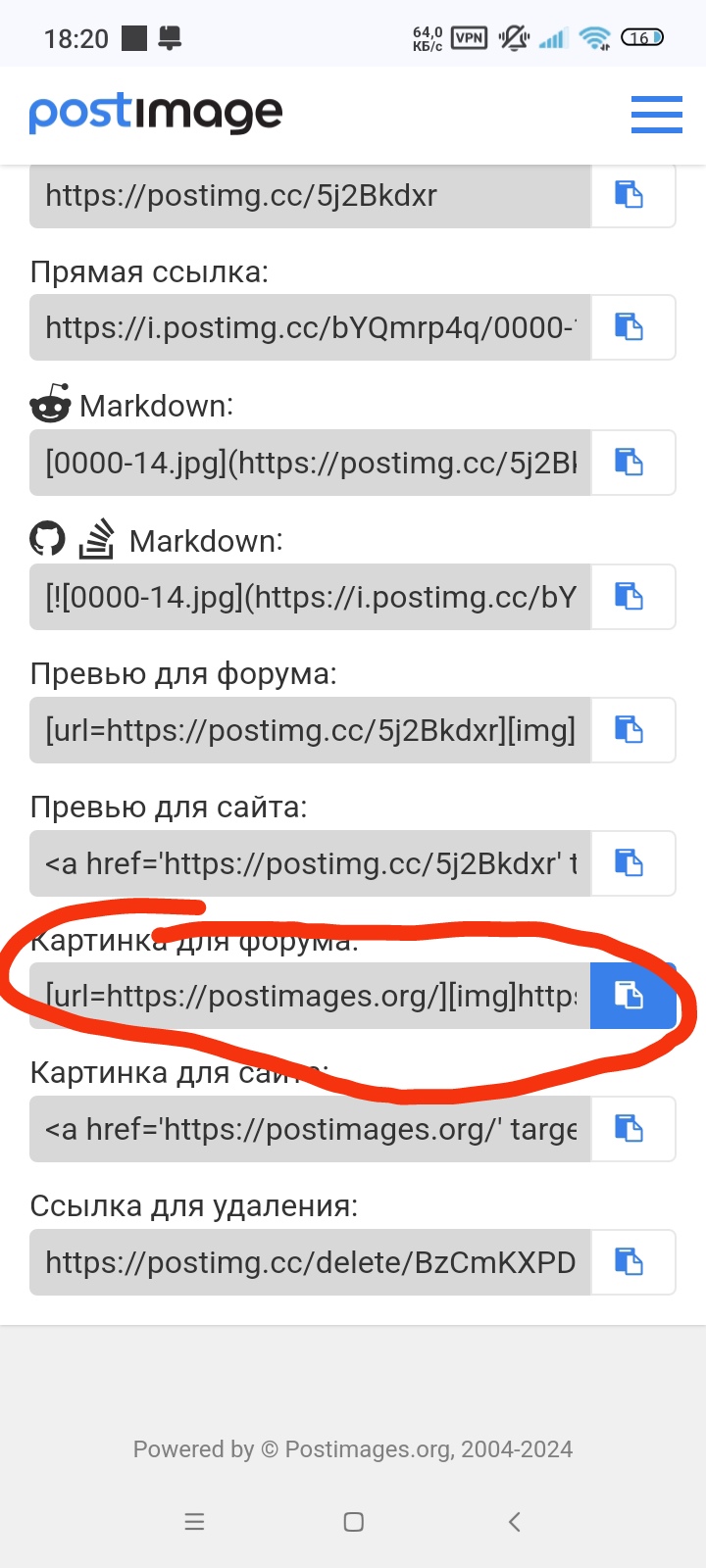Copy the site preview (Превью для сайта)
The height and width of the screenshot is (1568, 706).
point(632,862)
